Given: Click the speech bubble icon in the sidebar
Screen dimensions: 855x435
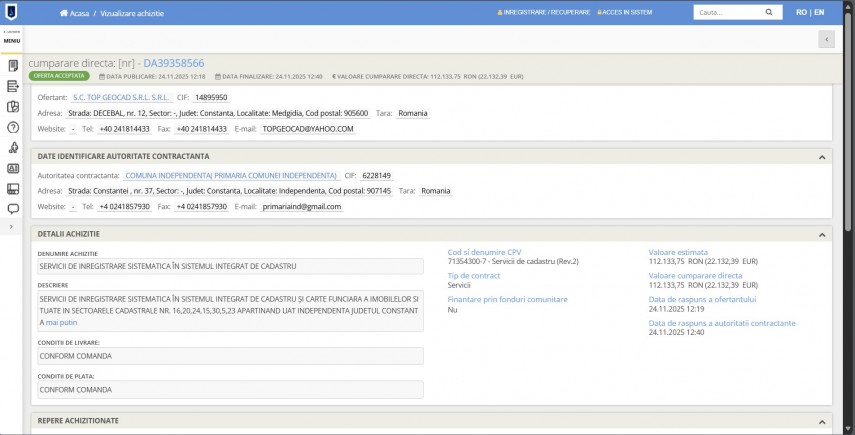Looking at the screenshot, I should [x=13, y=209].
